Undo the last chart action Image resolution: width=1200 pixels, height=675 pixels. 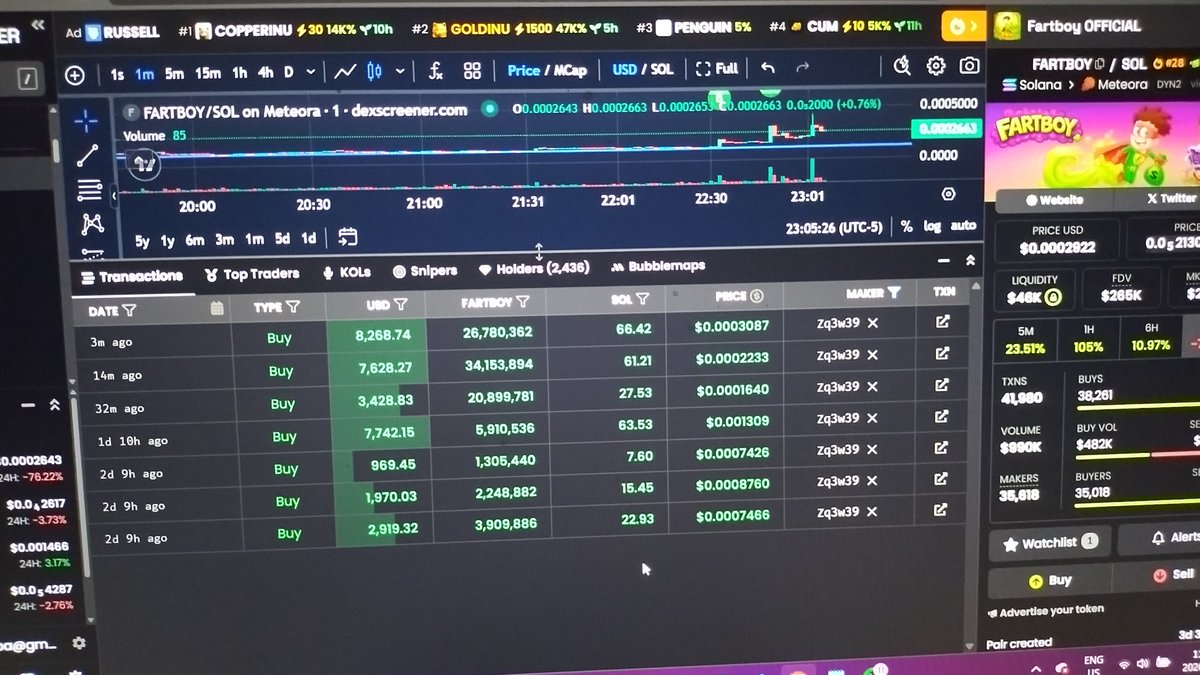[x=767, y=68]
